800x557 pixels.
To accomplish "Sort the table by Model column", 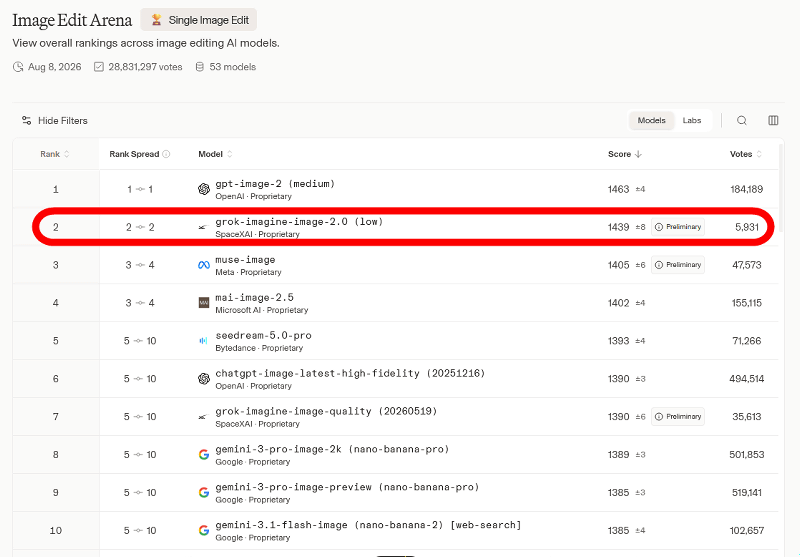I will pos(215,154).
